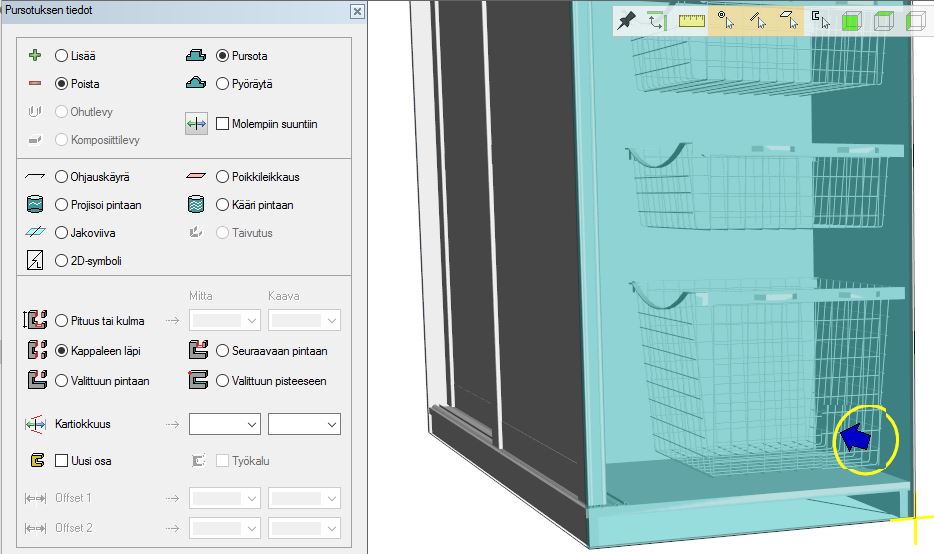This screenshot has width=934, height=554.
Task: Select the Pyöräytä radio button
Action: (x=222, y=83)
